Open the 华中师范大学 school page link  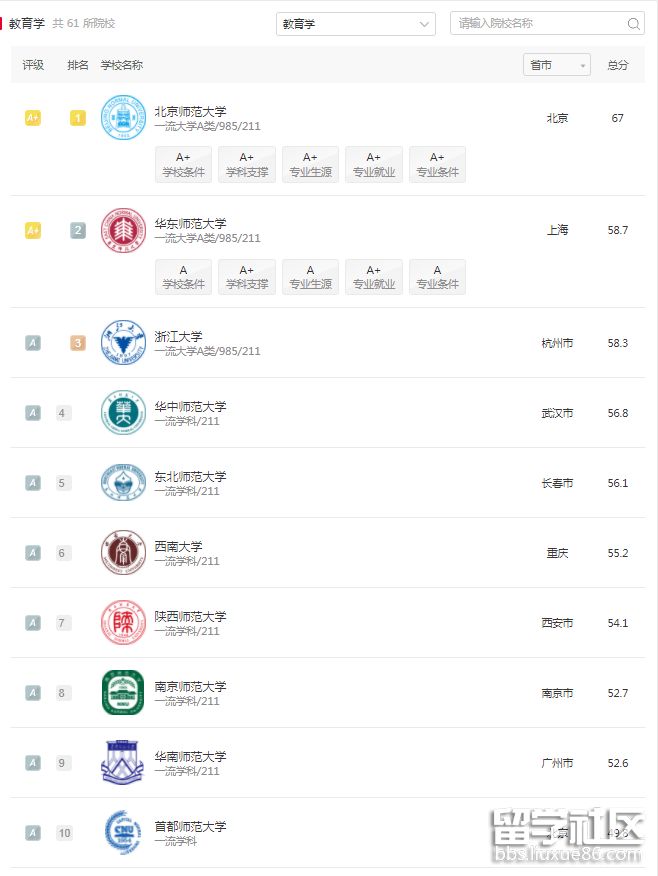coord(192,407)
